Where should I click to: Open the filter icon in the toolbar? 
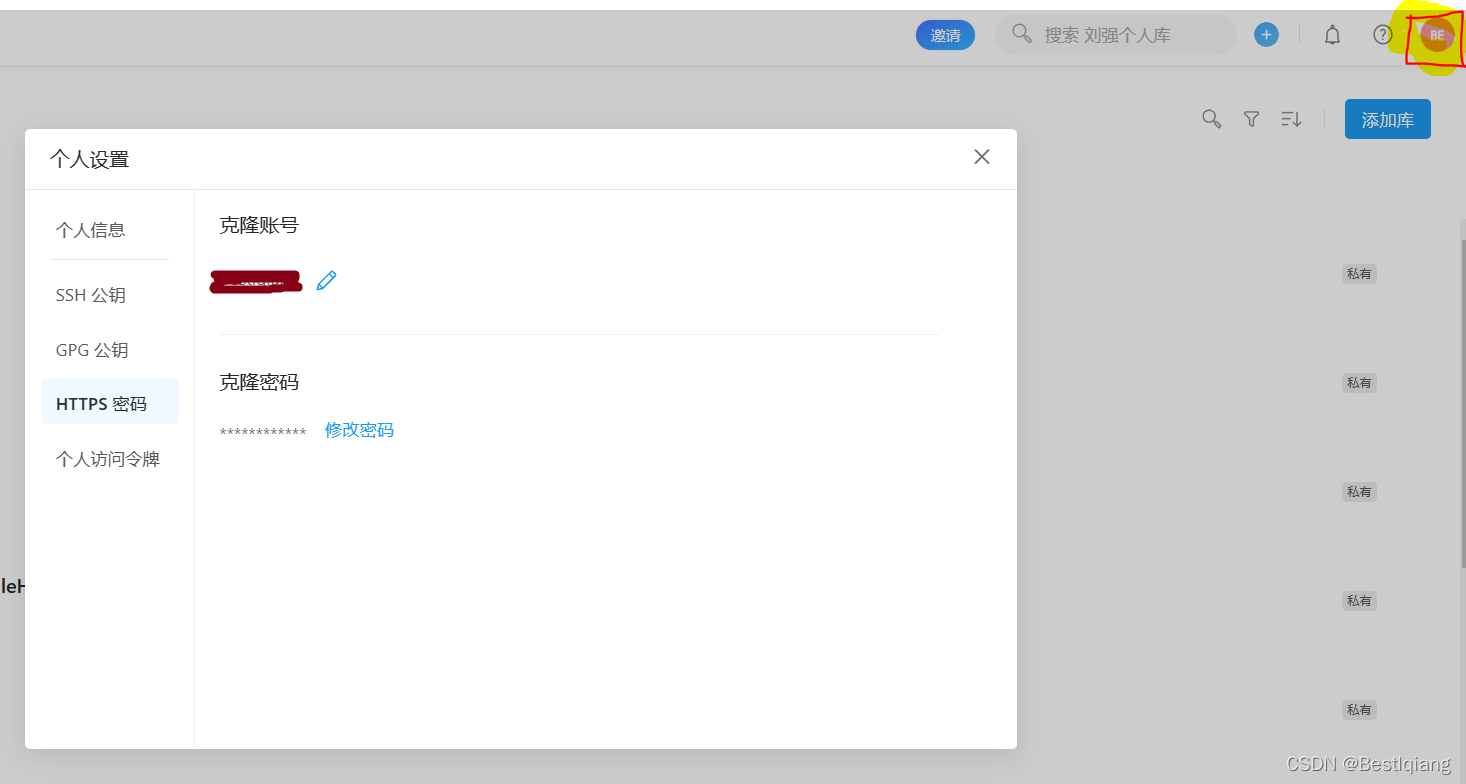coord(1251,118)
